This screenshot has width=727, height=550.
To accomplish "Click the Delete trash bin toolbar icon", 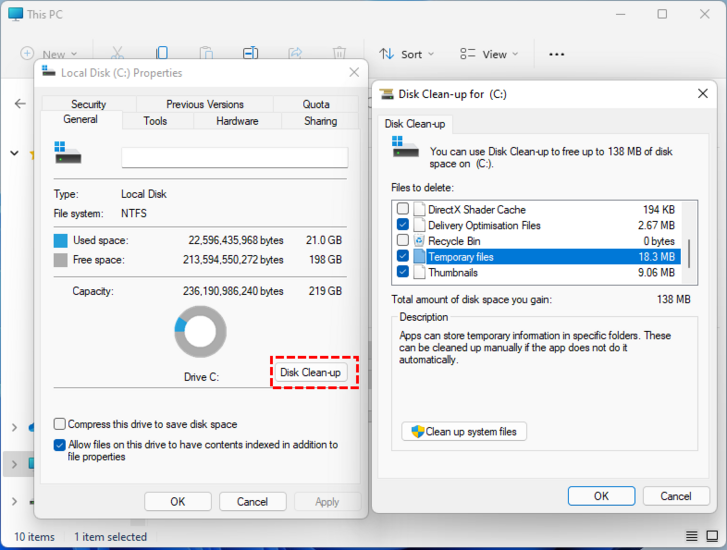I will point(340,53).
